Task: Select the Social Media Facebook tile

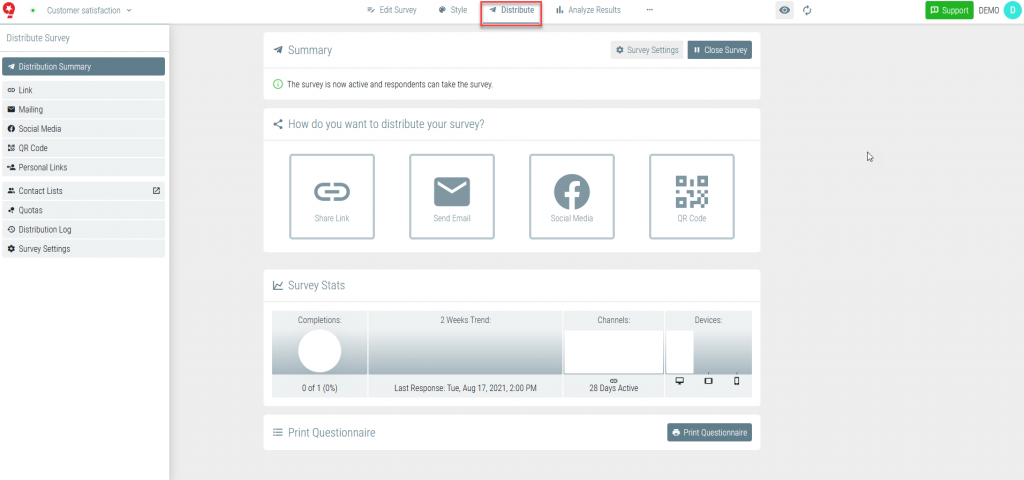Action: point(571,196)
